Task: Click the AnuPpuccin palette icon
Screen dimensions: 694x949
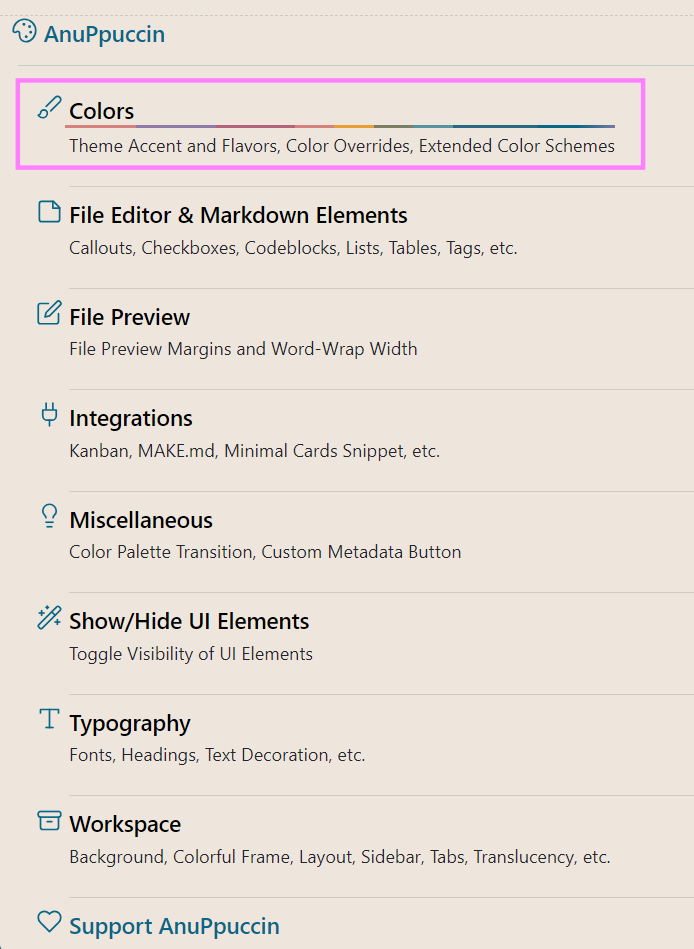Action: (x=25, y=31)
